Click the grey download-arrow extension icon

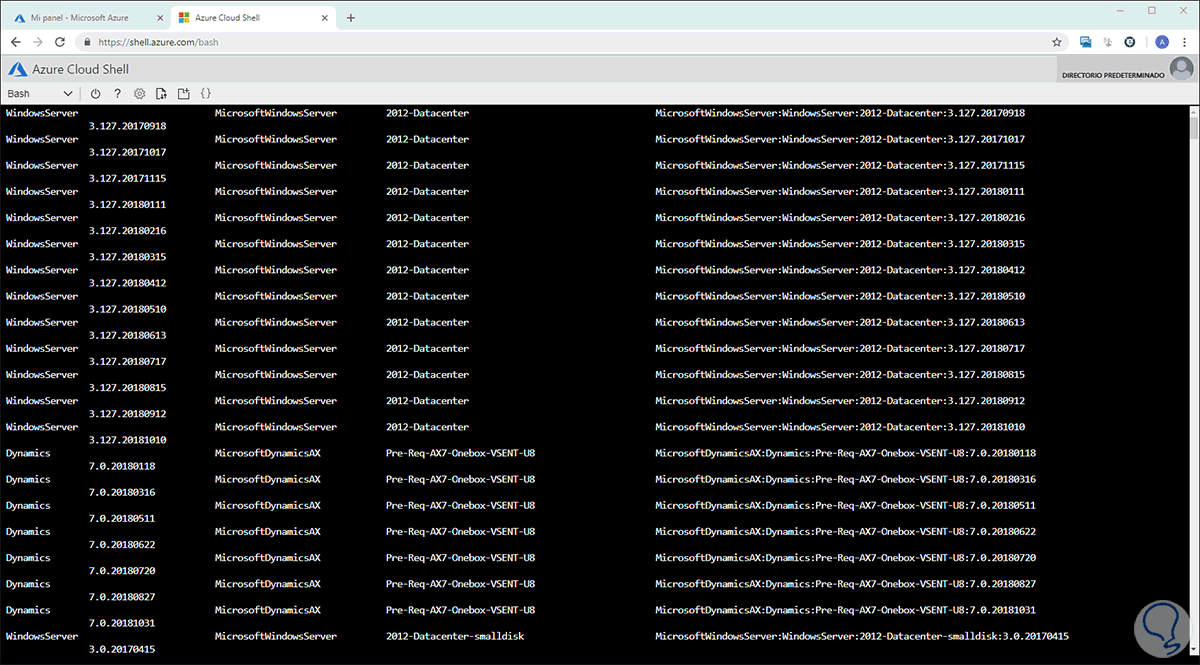pyautogui.click(x=1108, y=43)
